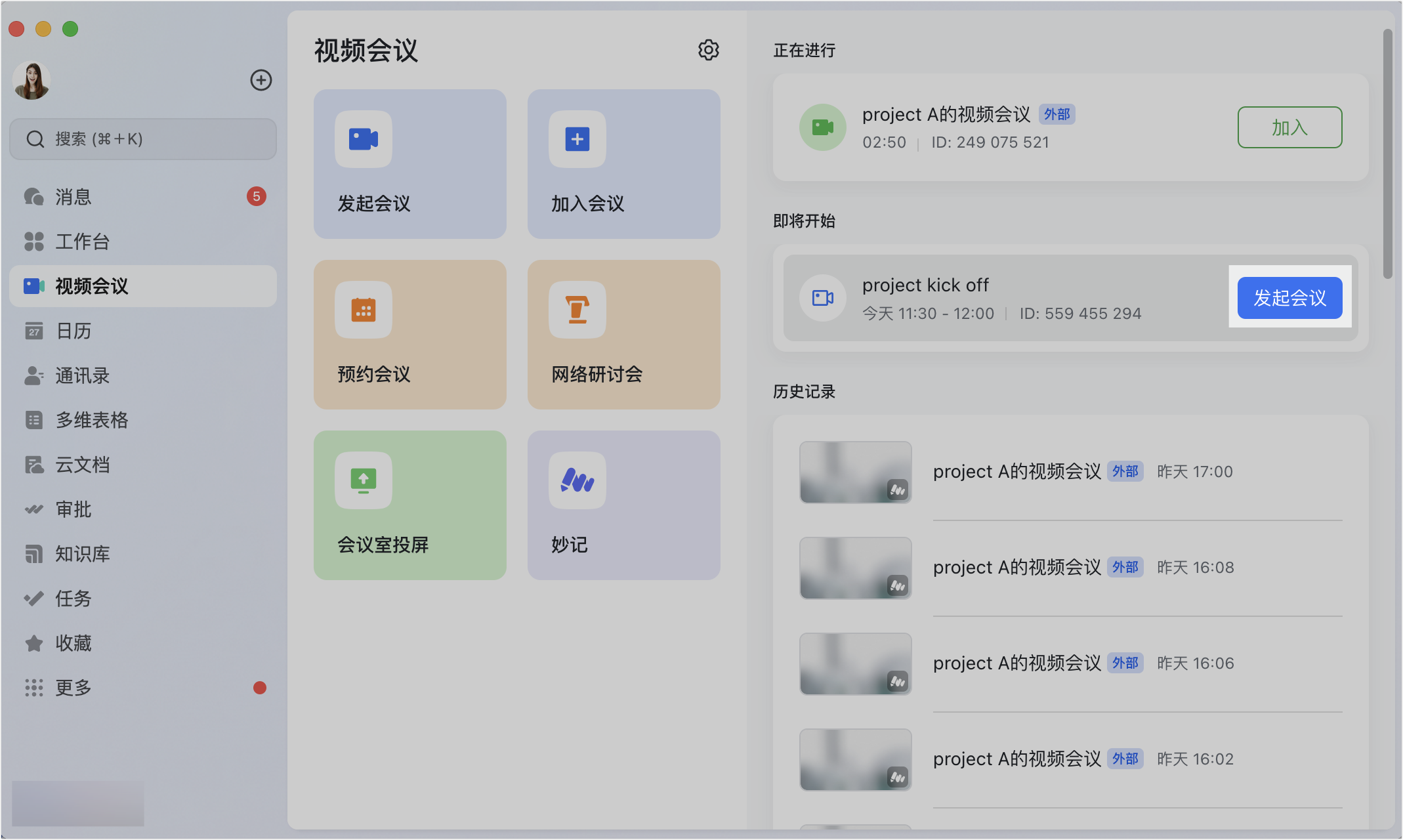Viewport: 1403px width, 840px height.
Task: Click the ongoing meeting title project A的视频会议
Action: 946,114
